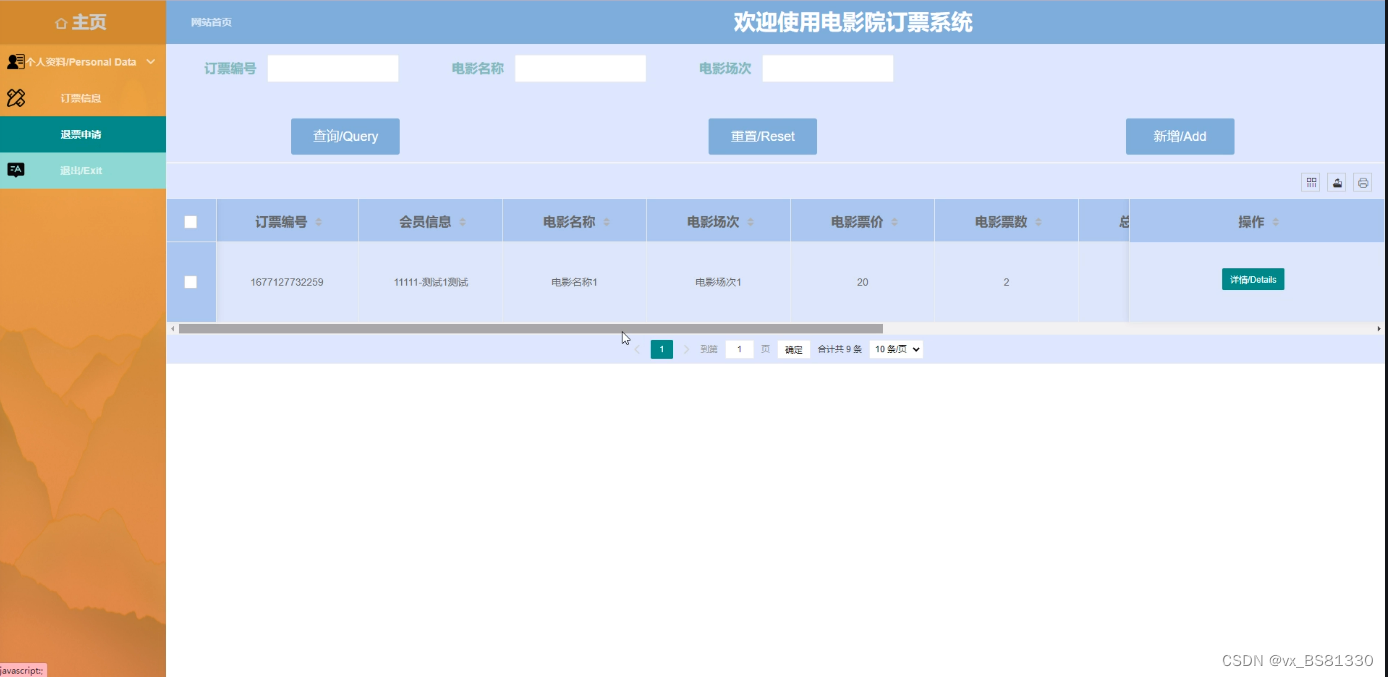Open the column filter grid icon
Image resolution: width=1388 pixels, height=677 pixels.
point(1311,182)
